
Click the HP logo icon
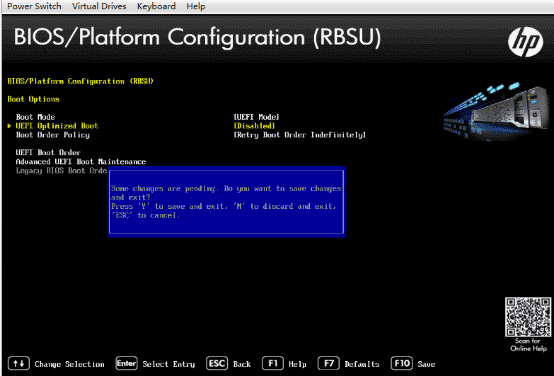click(x=525, y=42)
